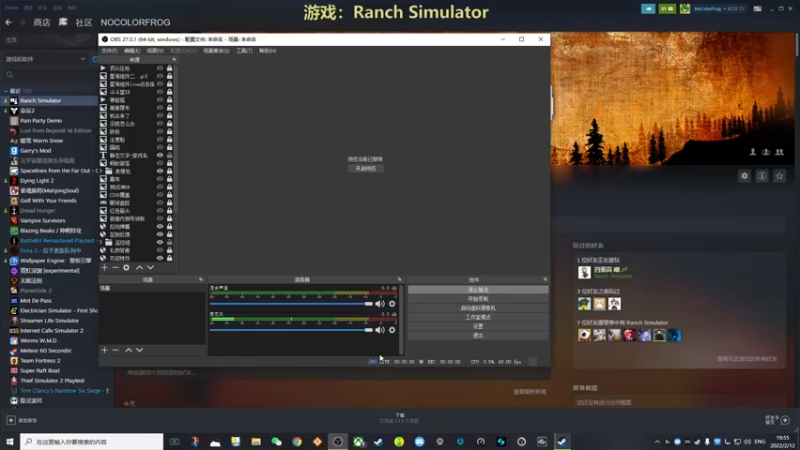800x450 pixels.
Task: Toggle visibility eye of CSGO覆盖 source
Action: click(x=160, y=195)
